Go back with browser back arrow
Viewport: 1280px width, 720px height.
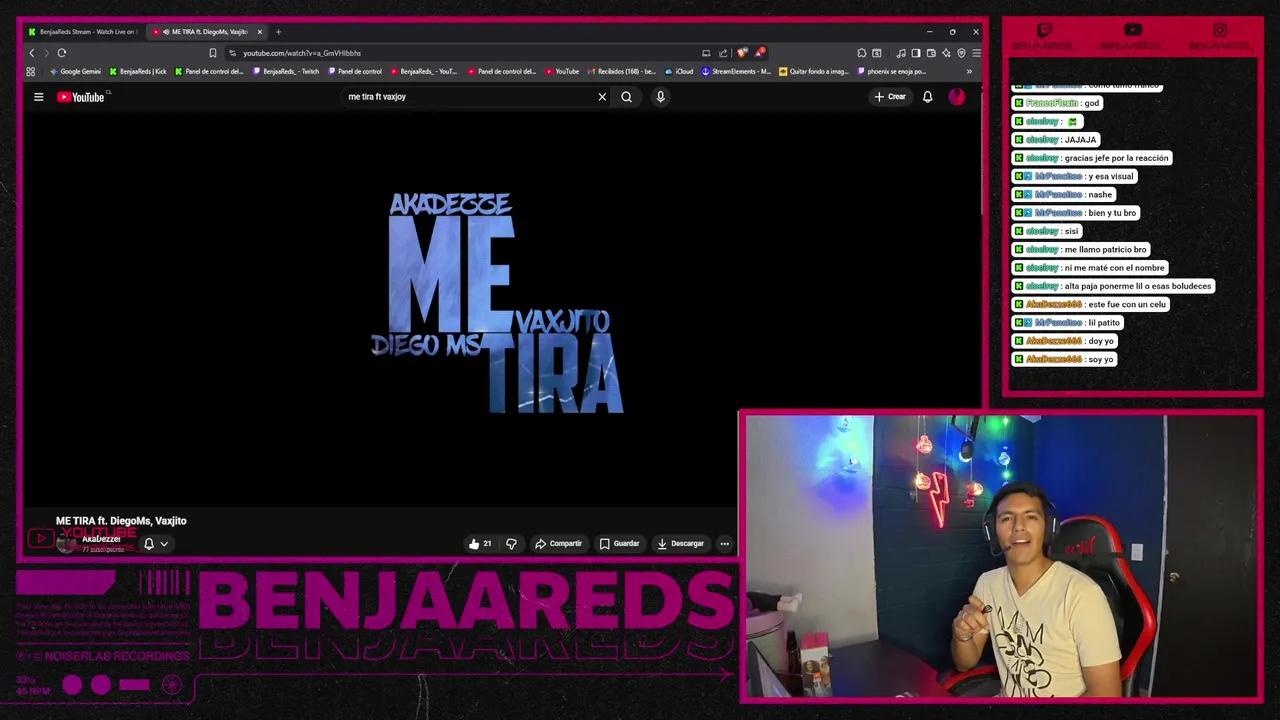coord(32,53)
